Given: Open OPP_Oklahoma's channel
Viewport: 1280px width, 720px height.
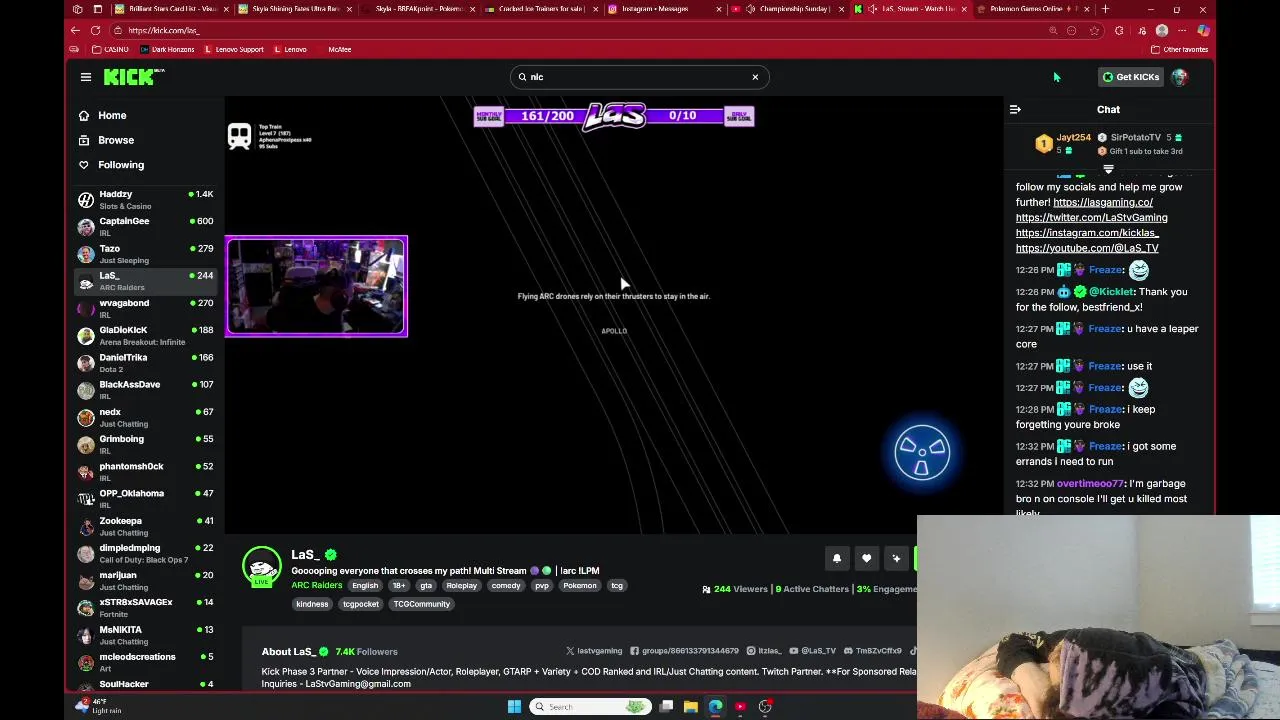Looking at the screenshot, I should [146, 499].
